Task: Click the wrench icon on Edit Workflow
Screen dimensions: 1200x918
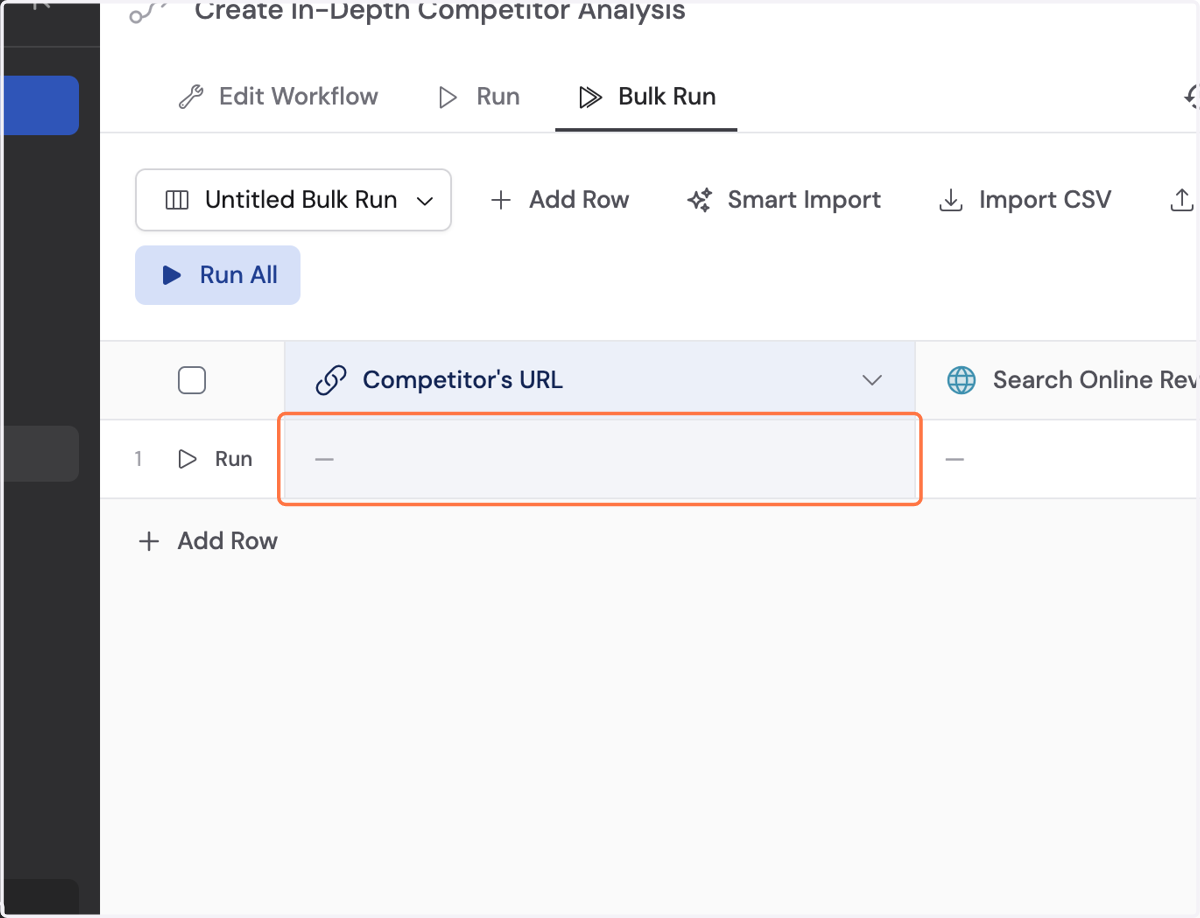Action: pos(190,97)
